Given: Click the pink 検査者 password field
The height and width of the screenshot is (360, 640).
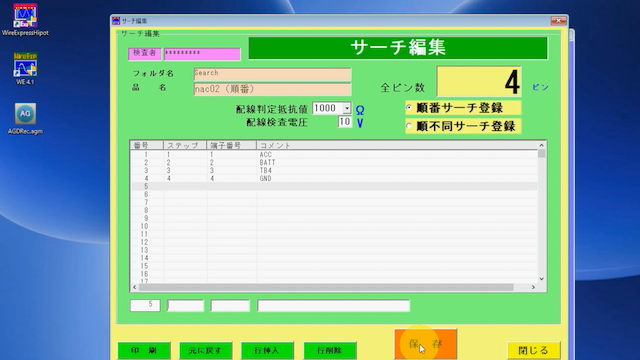Looking at the screenshot, I should click(202, 54).
